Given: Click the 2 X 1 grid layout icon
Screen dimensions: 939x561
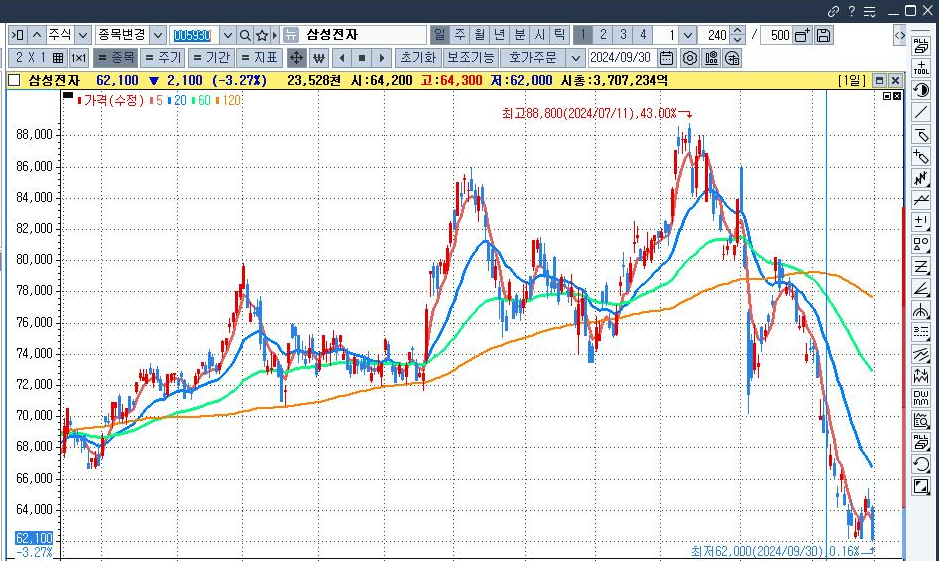Looking at the screenshot, I should click(40, 58).
